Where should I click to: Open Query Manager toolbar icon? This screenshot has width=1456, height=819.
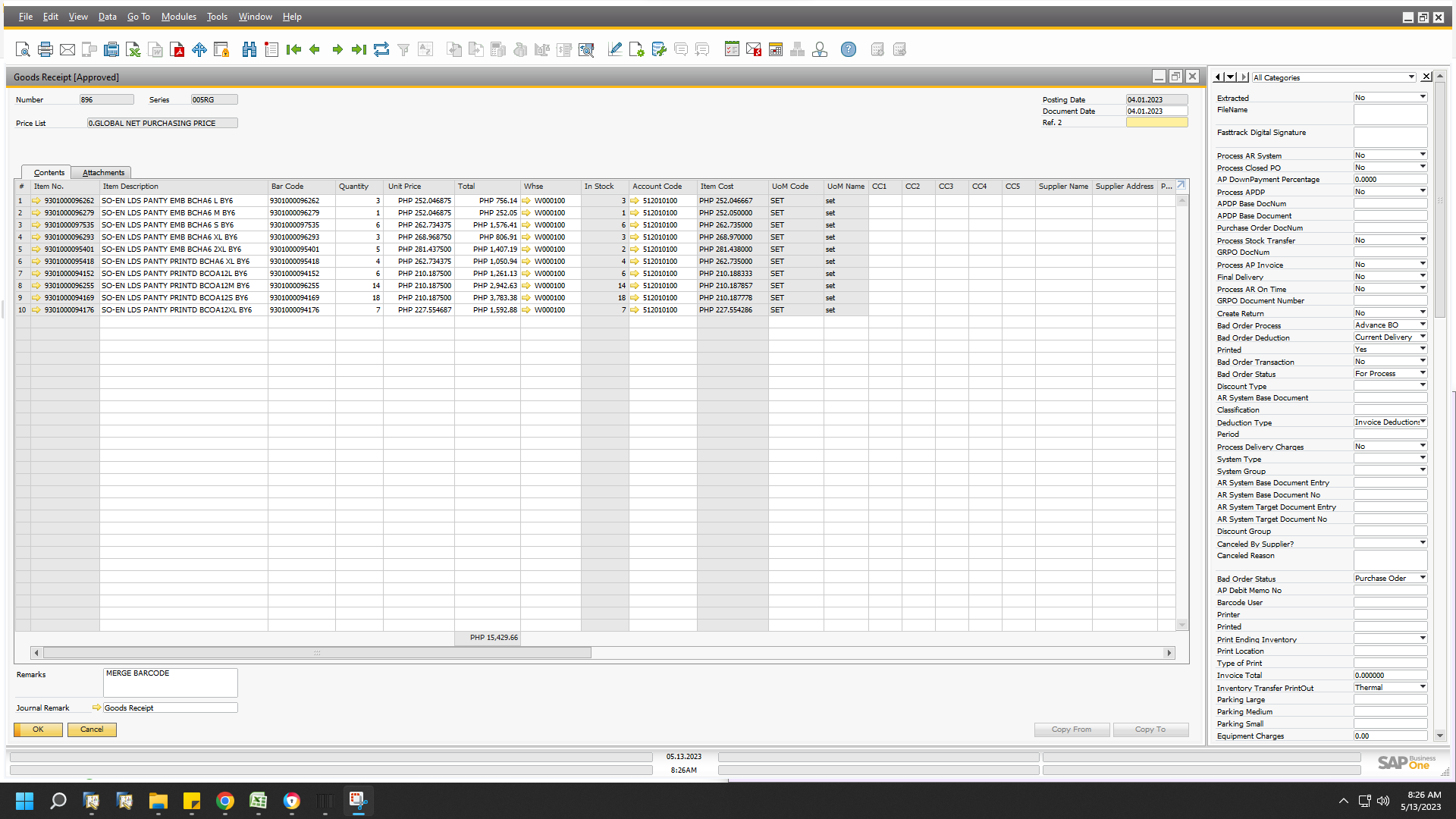(x=659, y=49)
